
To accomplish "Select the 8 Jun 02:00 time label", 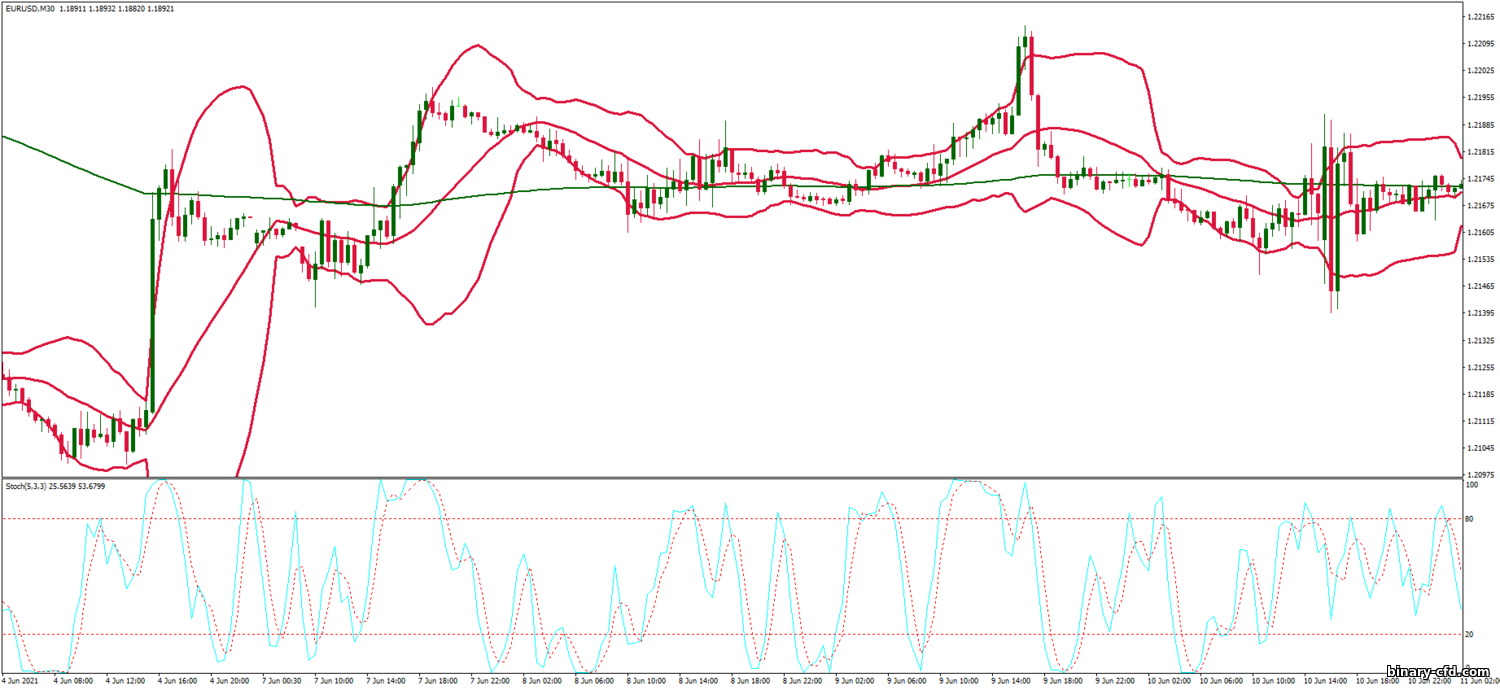I will point(540,681).
